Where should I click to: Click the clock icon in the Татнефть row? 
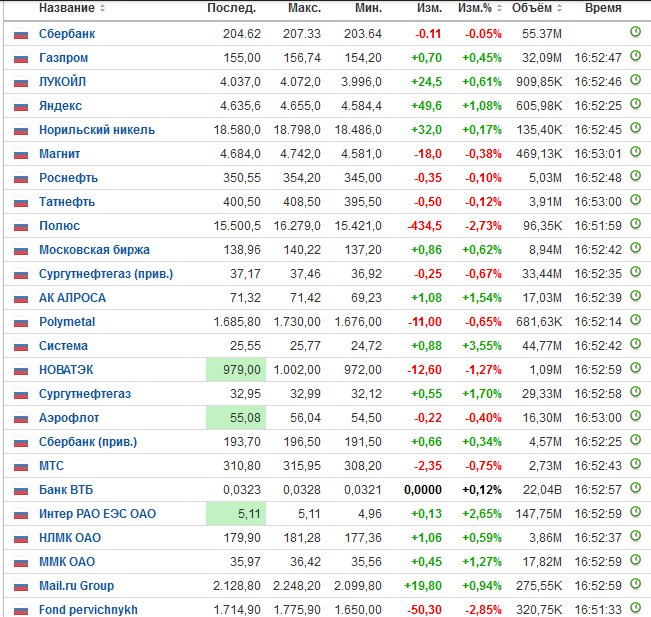click(635, 200)
